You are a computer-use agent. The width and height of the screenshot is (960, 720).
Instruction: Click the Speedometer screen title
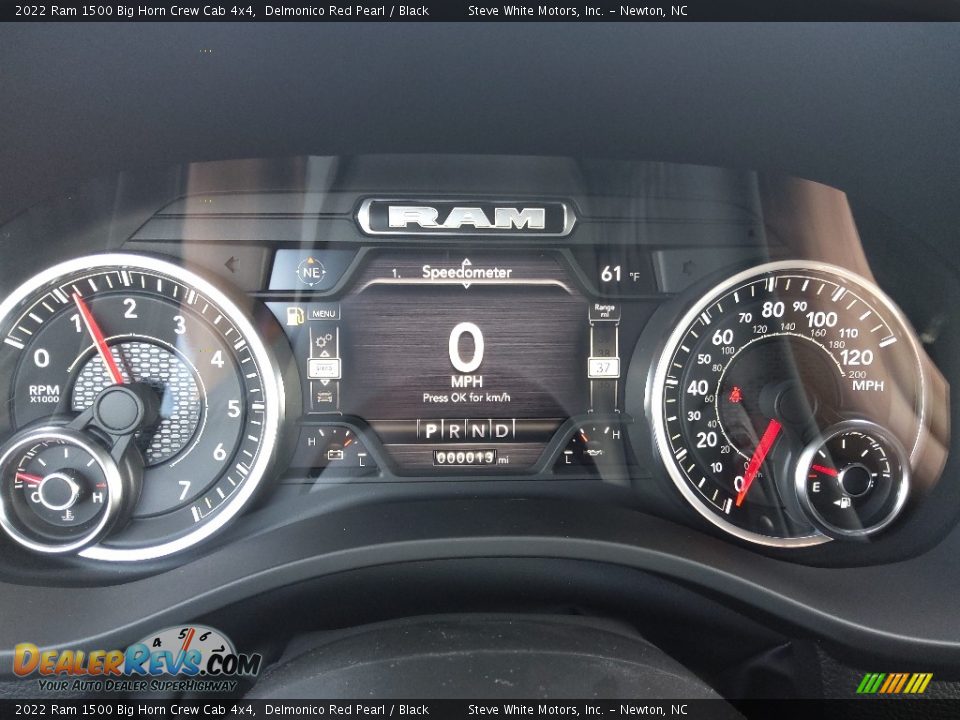466,272
